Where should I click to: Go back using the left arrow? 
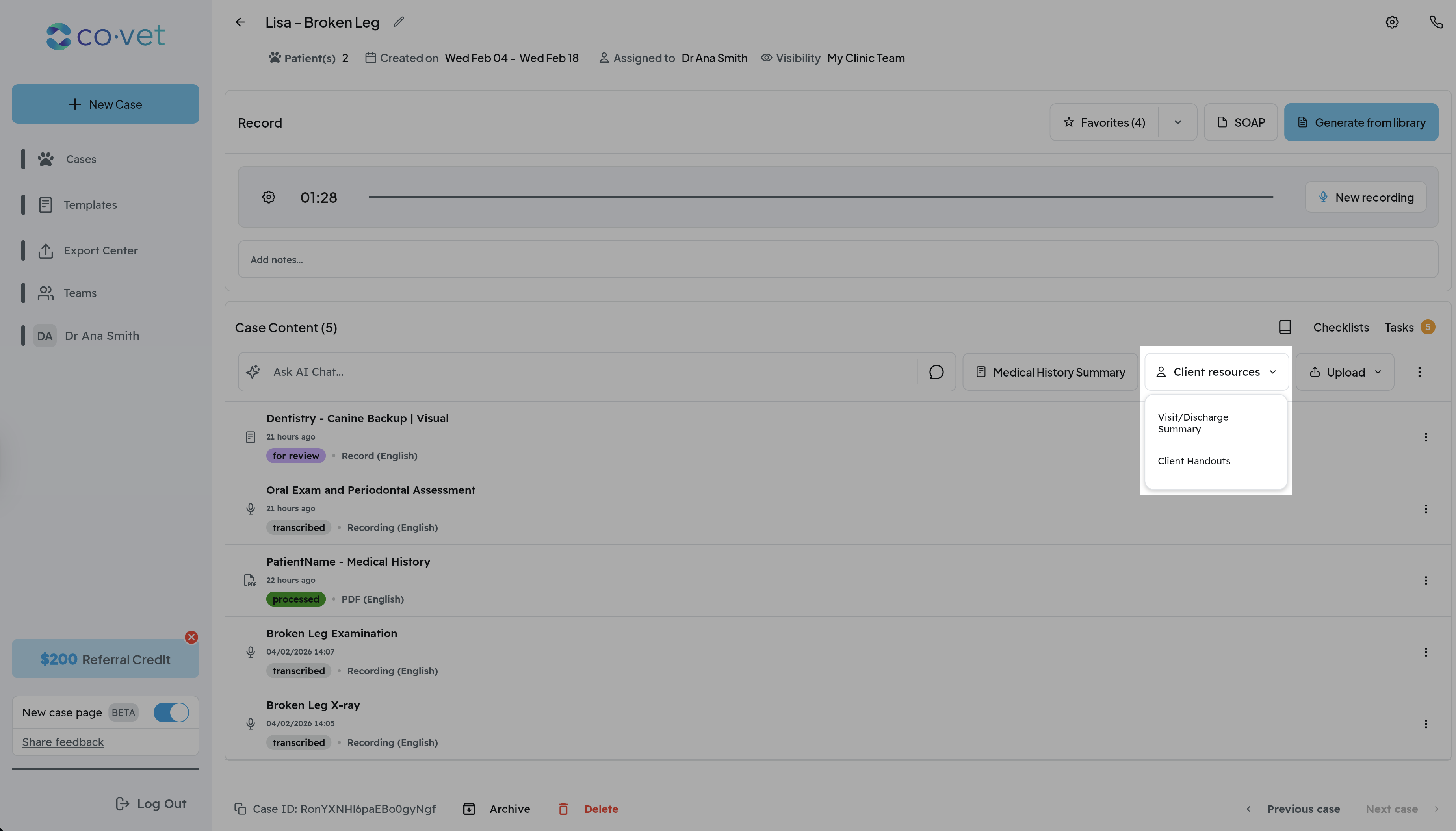[x=240, y=22]
